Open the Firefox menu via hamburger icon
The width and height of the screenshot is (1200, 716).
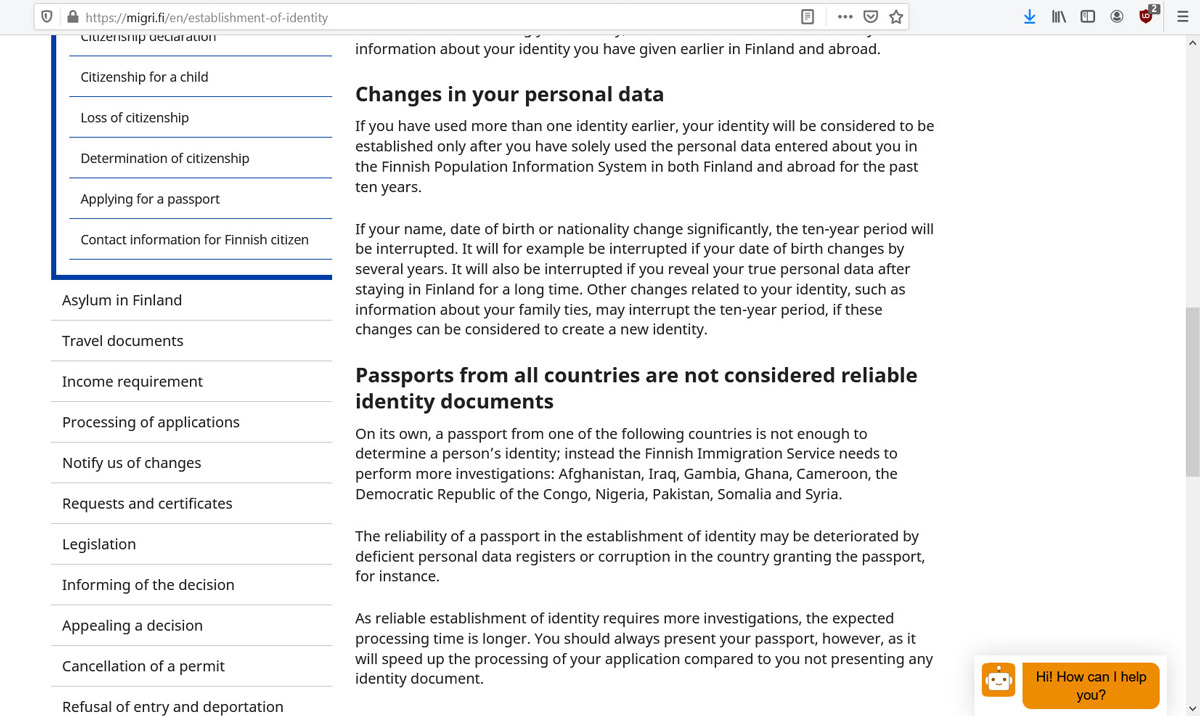click(x=1182, y=16)
